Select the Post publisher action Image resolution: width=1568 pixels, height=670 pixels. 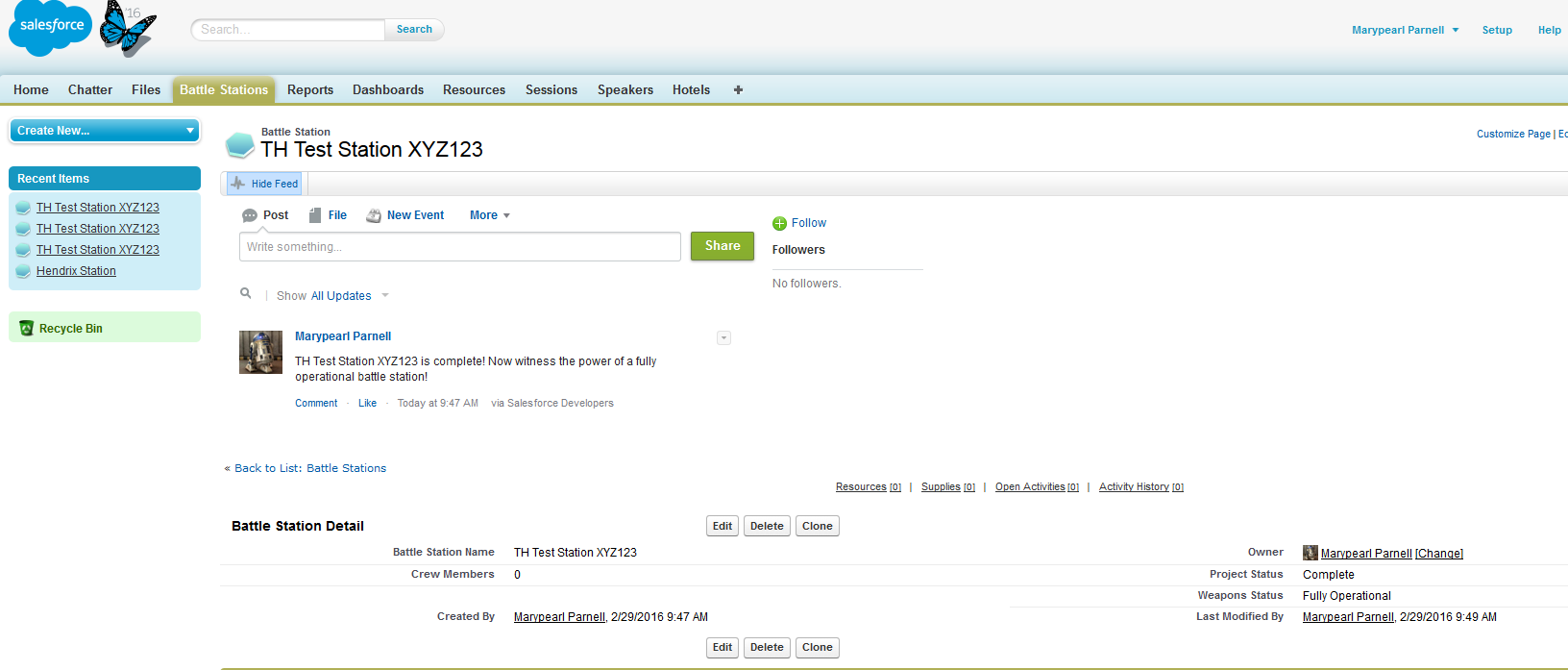point(265,215)
